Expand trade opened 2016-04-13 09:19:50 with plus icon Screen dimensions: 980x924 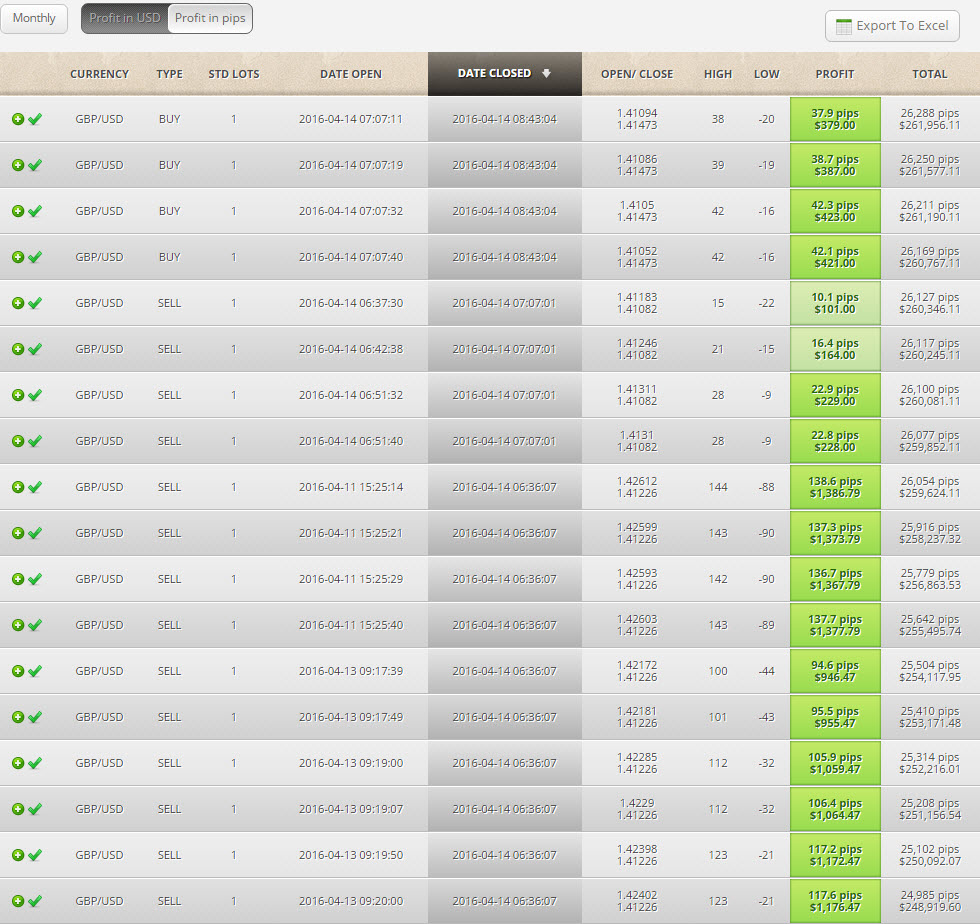tap(18, 855)
